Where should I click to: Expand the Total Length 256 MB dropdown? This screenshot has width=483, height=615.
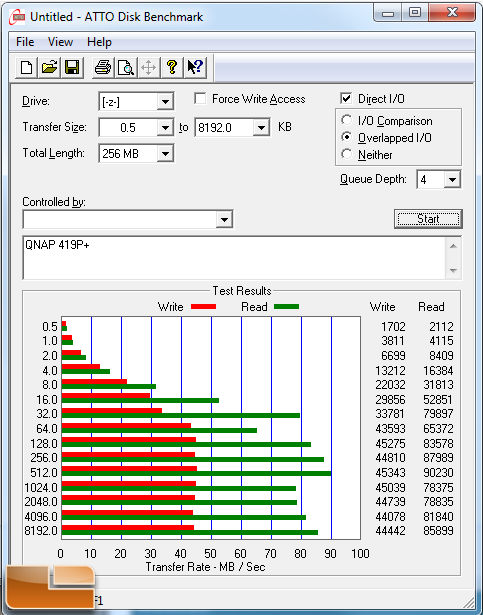[x=165, y=153]
